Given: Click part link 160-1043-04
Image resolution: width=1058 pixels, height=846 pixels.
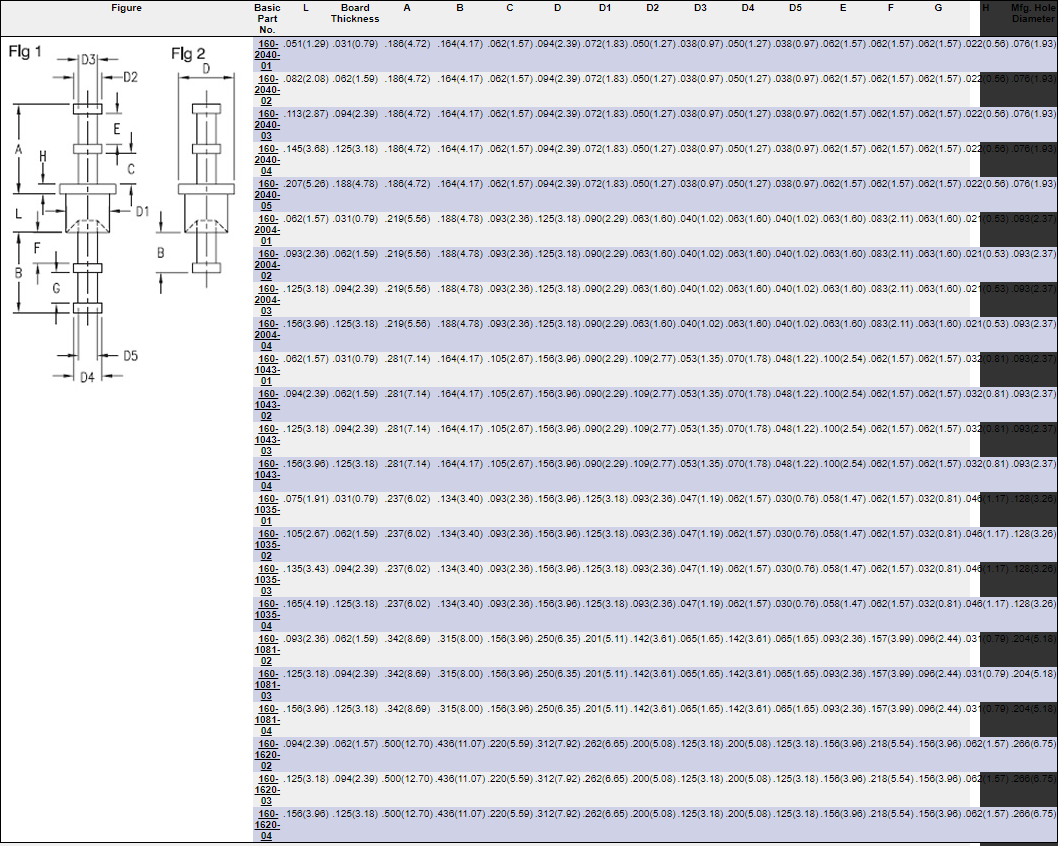Looking at the screenshot, I should pyautogui.click(x=268, y=475).
